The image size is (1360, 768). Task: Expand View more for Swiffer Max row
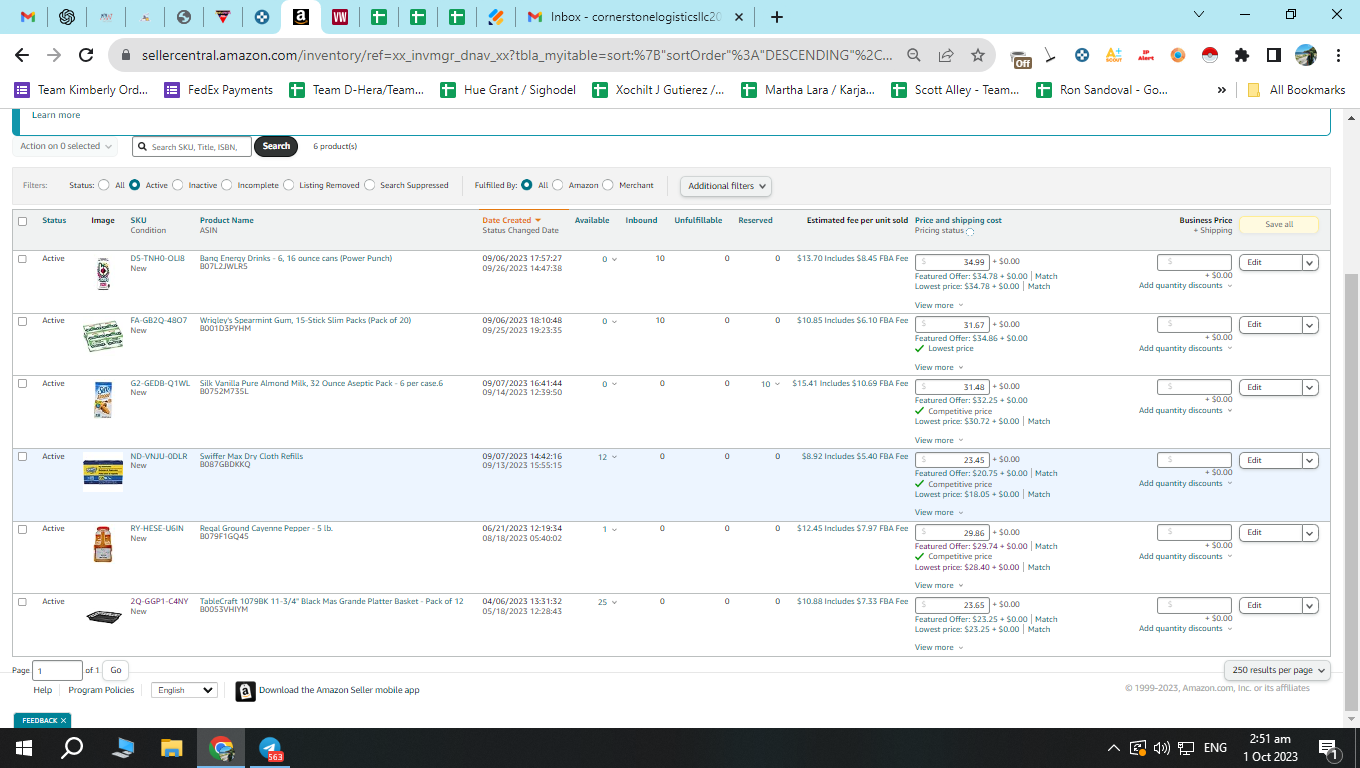click(939, 513)
